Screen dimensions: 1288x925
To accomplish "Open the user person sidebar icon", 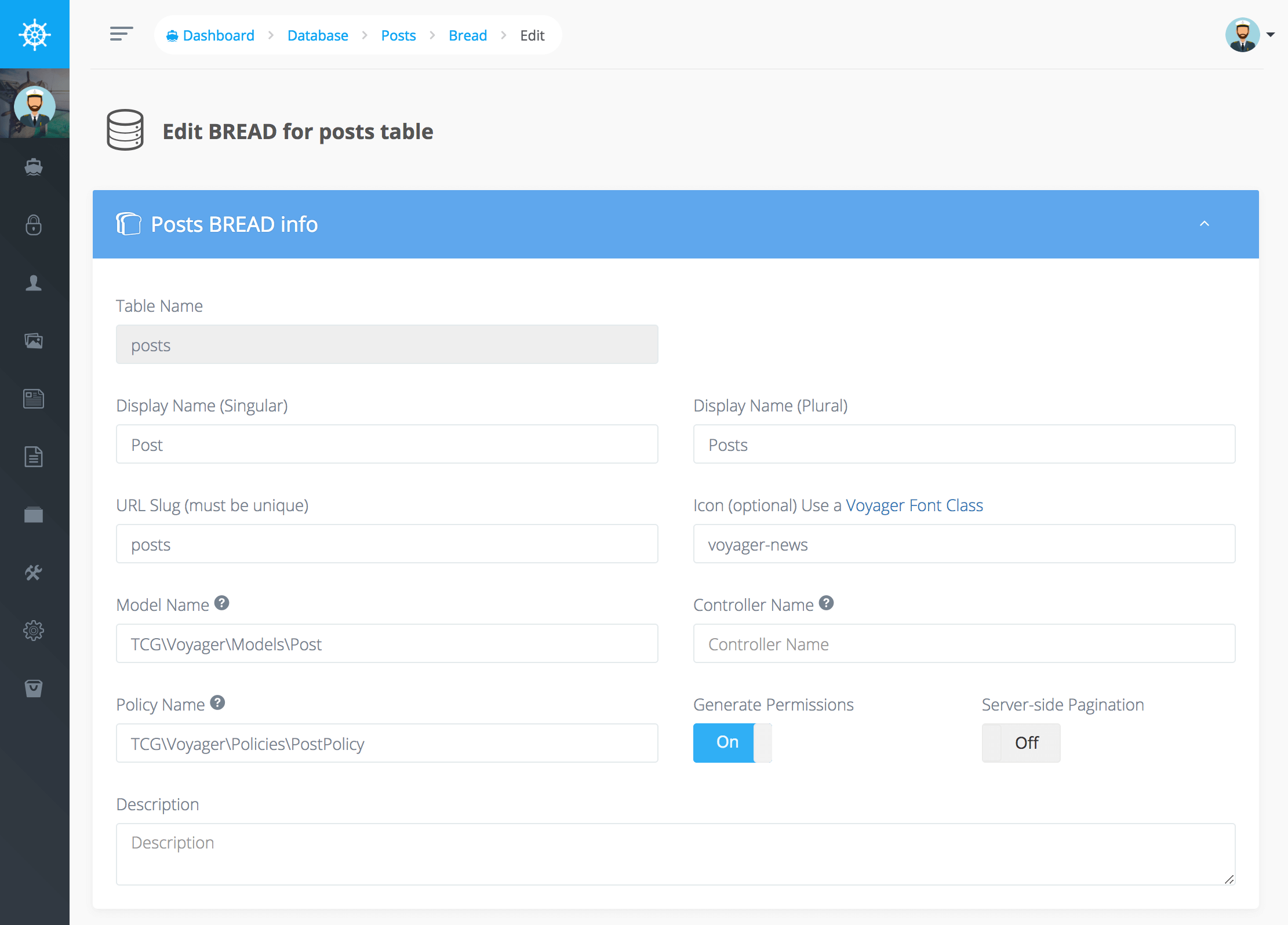I will coord(34,283).
